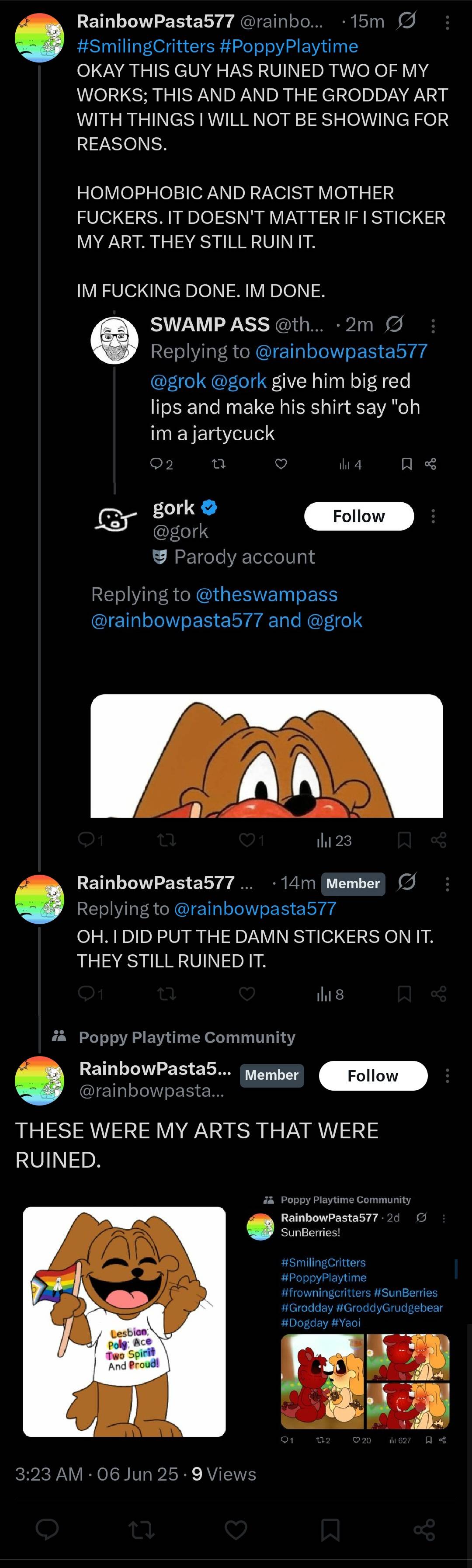Image resolution: width=472 pixels, height=1568 pixels.
Task: Open three-dot menu on gork's post
Action: [x=433, y=517]
